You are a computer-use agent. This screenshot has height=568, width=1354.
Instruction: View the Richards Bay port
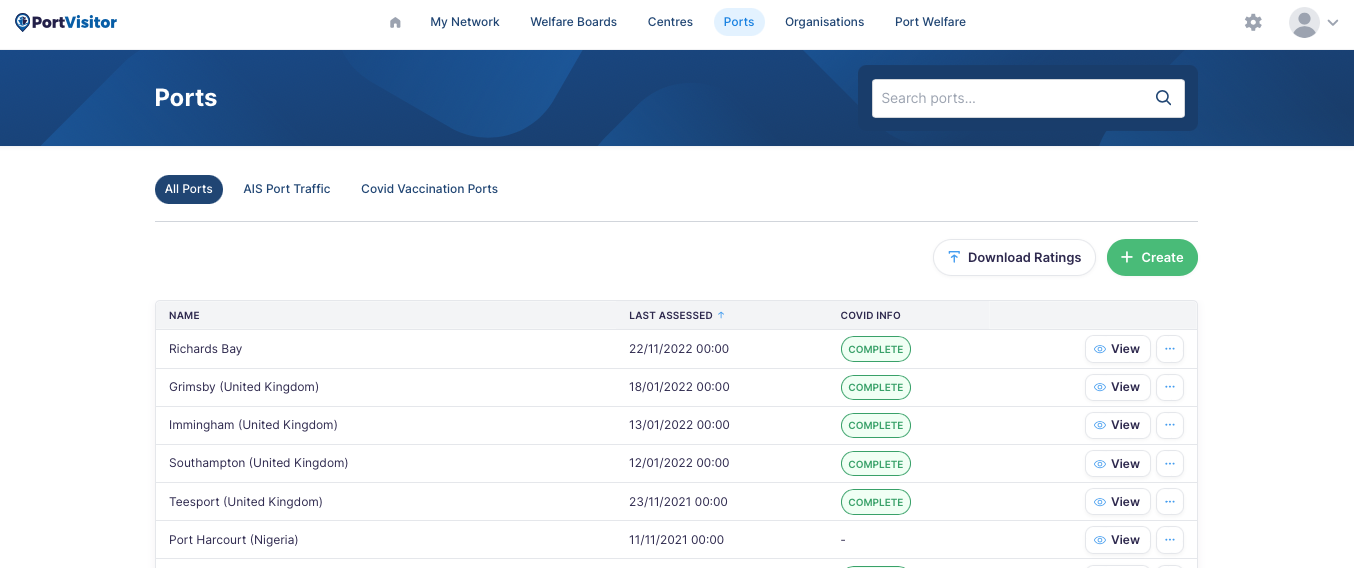tap(1118, 349)
